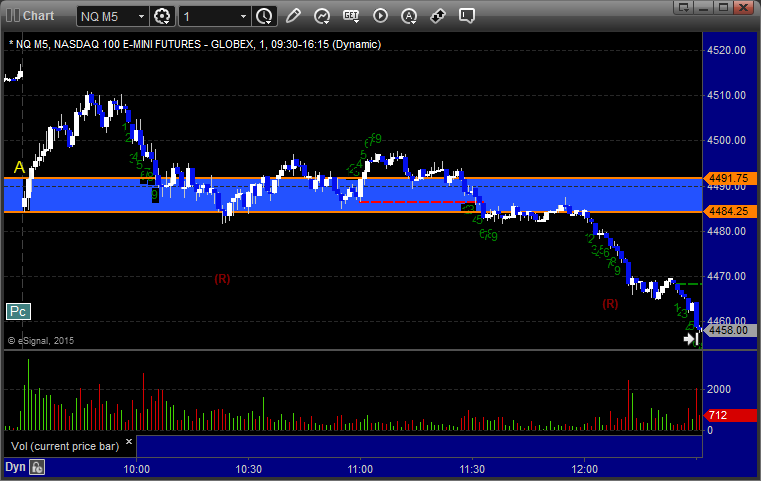The width and height of the screenshot is (761, 481).
Task: Click the 4458.00 current price label
Action: (x=729, y=331)
